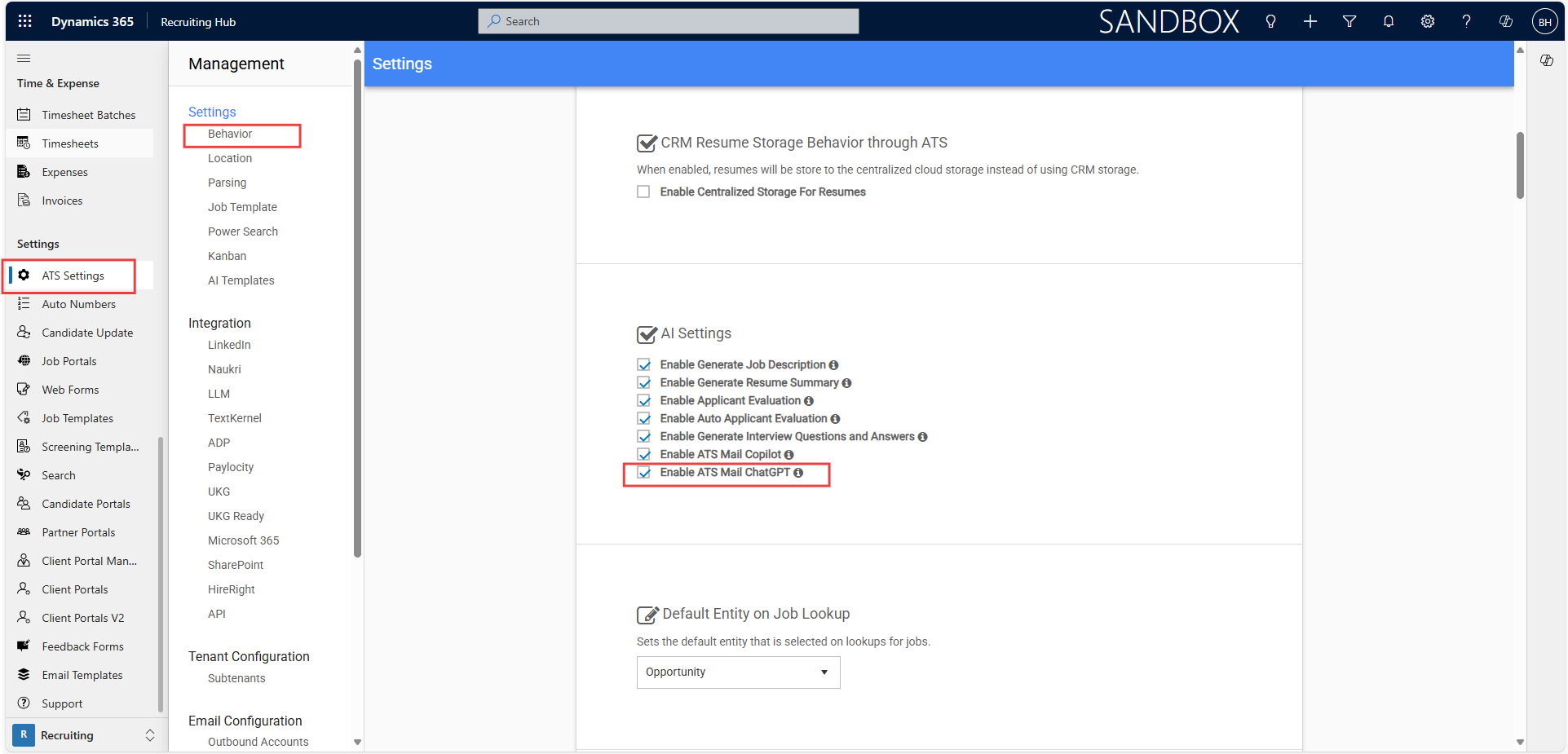Click info icon beside Enable ATS Mail ChatGPT
This screenshot has height=754, width=1568.
click(x=798, y=473)
